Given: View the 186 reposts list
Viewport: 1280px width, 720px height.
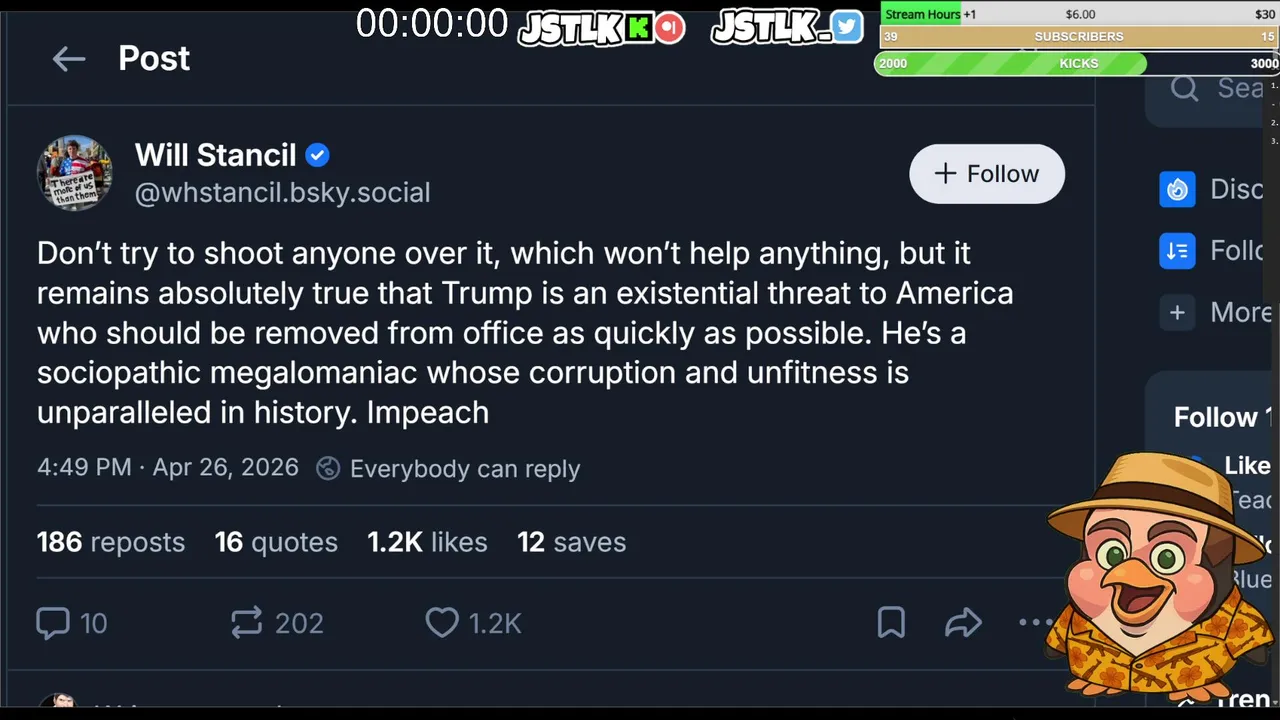Looking at the screenshot, I should [x=111, y=542].
